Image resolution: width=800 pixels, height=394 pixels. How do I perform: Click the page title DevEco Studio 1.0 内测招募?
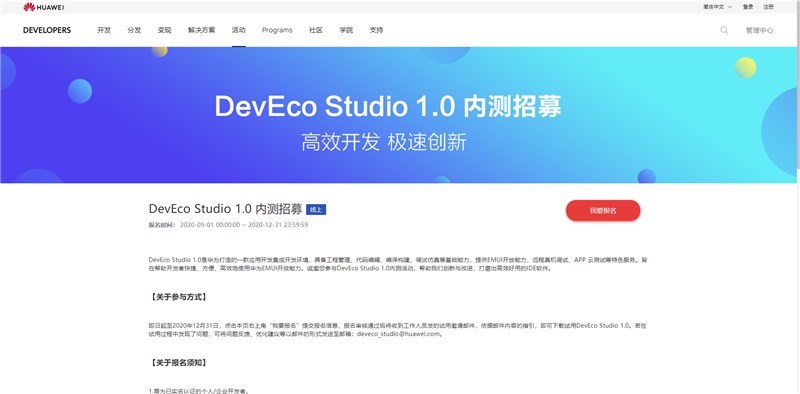click(x=225, y=209)
